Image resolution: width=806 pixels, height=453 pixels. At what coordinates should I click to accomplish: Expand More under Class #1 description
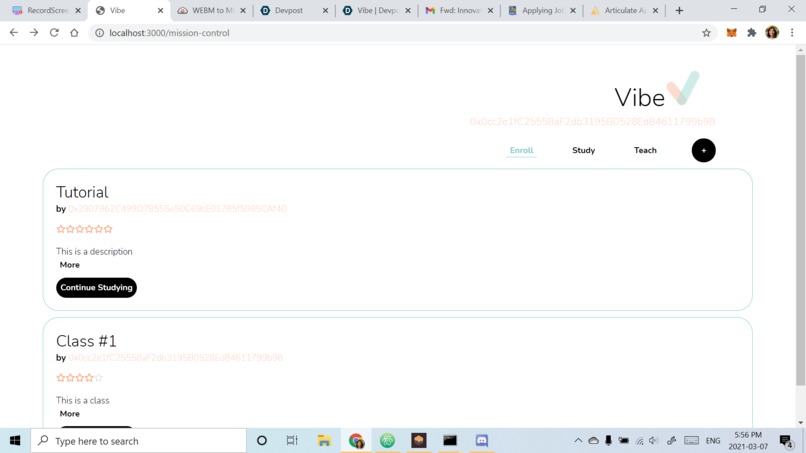[x=69, y=414]
